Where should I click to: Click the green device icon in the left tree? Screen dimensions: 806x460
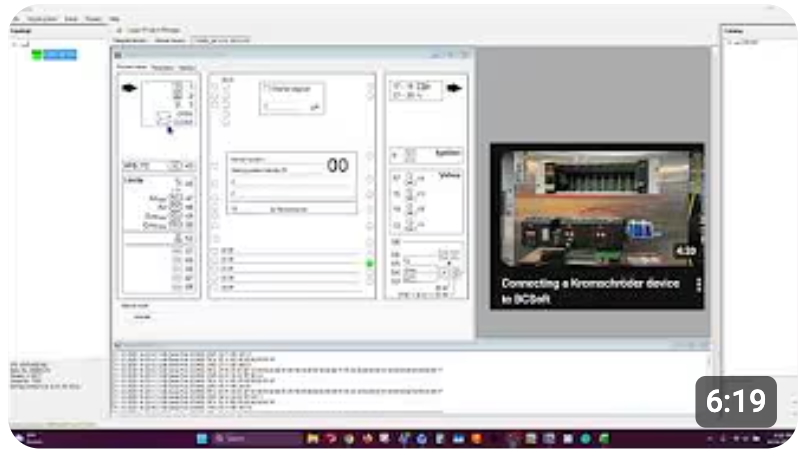tap(37, 53)
